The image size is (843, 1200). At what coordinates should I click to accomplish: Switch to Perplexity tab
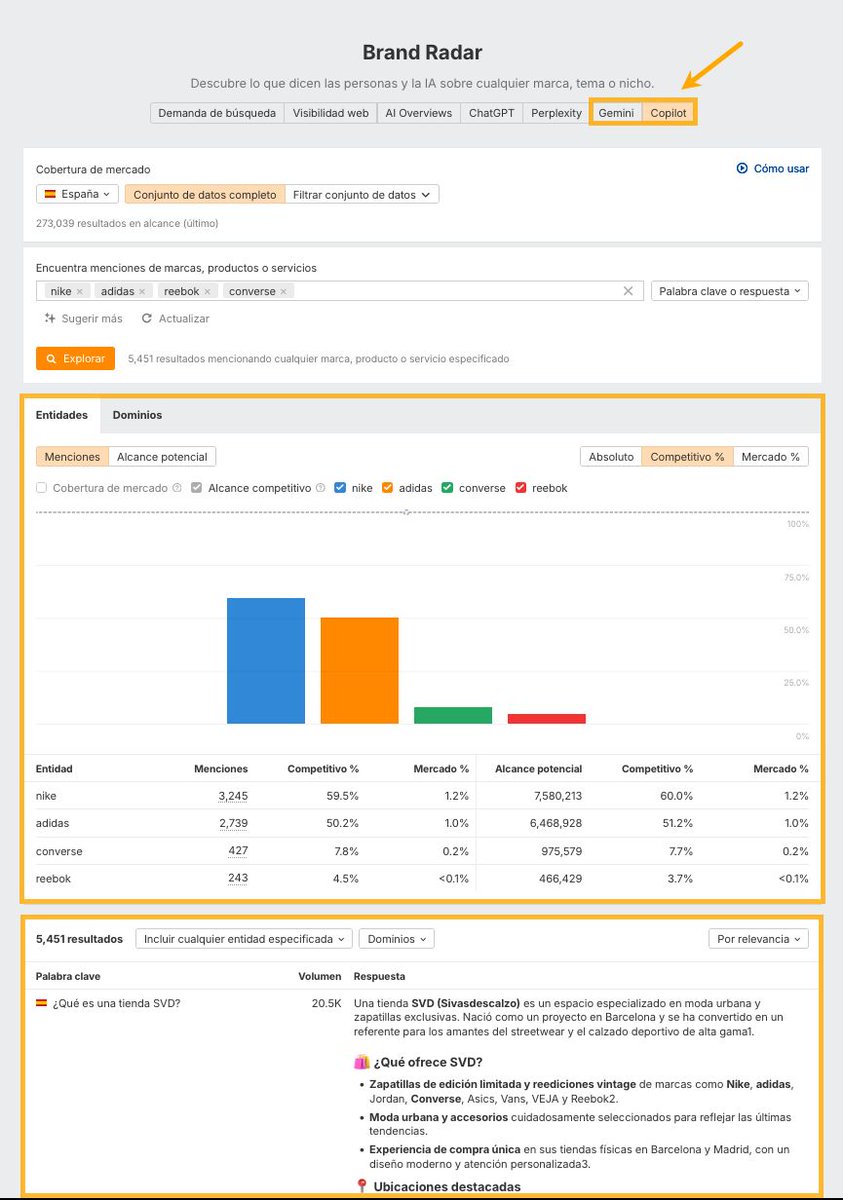[x=556, y=113]
